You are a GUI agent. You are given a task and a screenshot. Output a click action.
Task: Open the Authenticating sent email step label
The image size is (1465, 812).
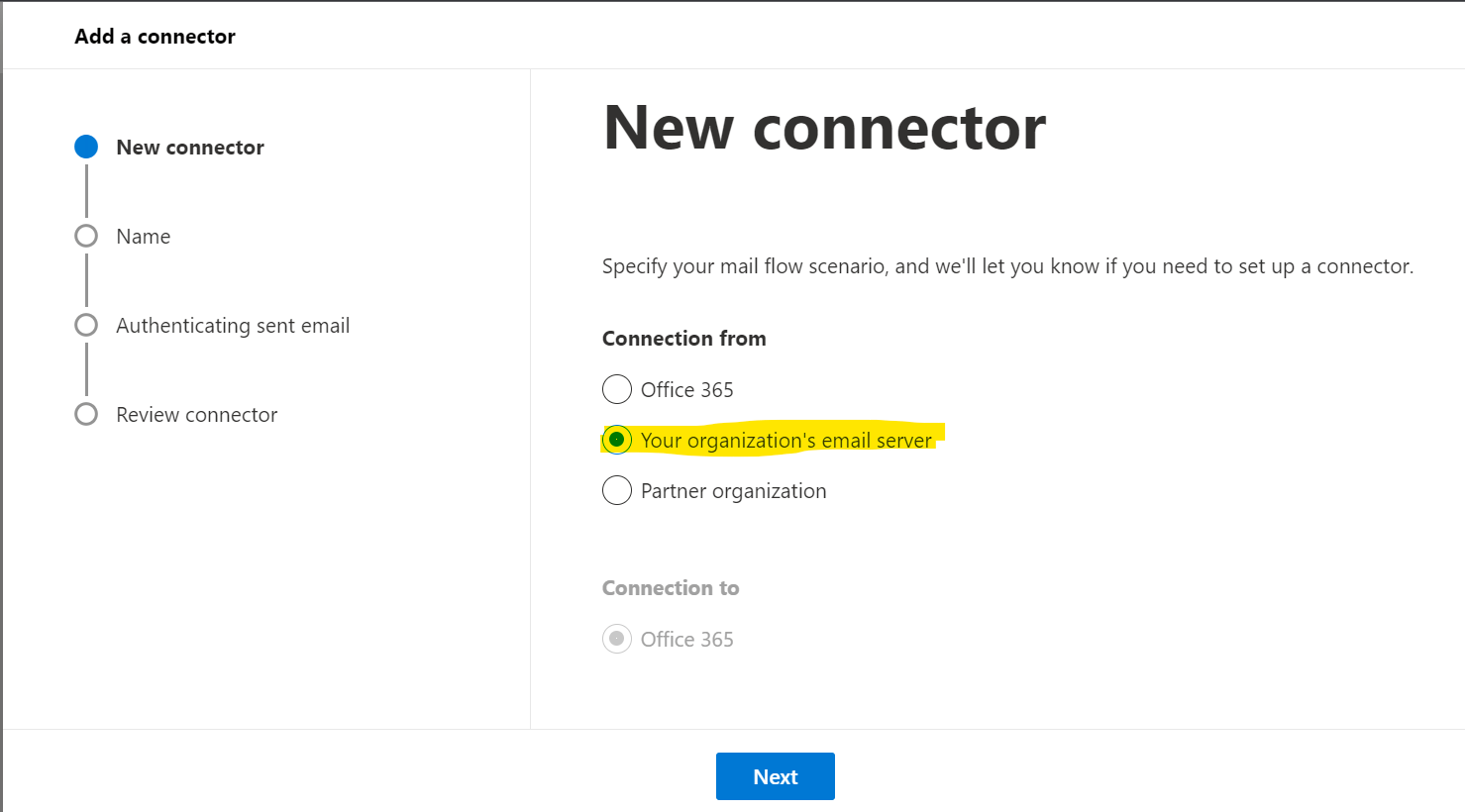(233, 326)
